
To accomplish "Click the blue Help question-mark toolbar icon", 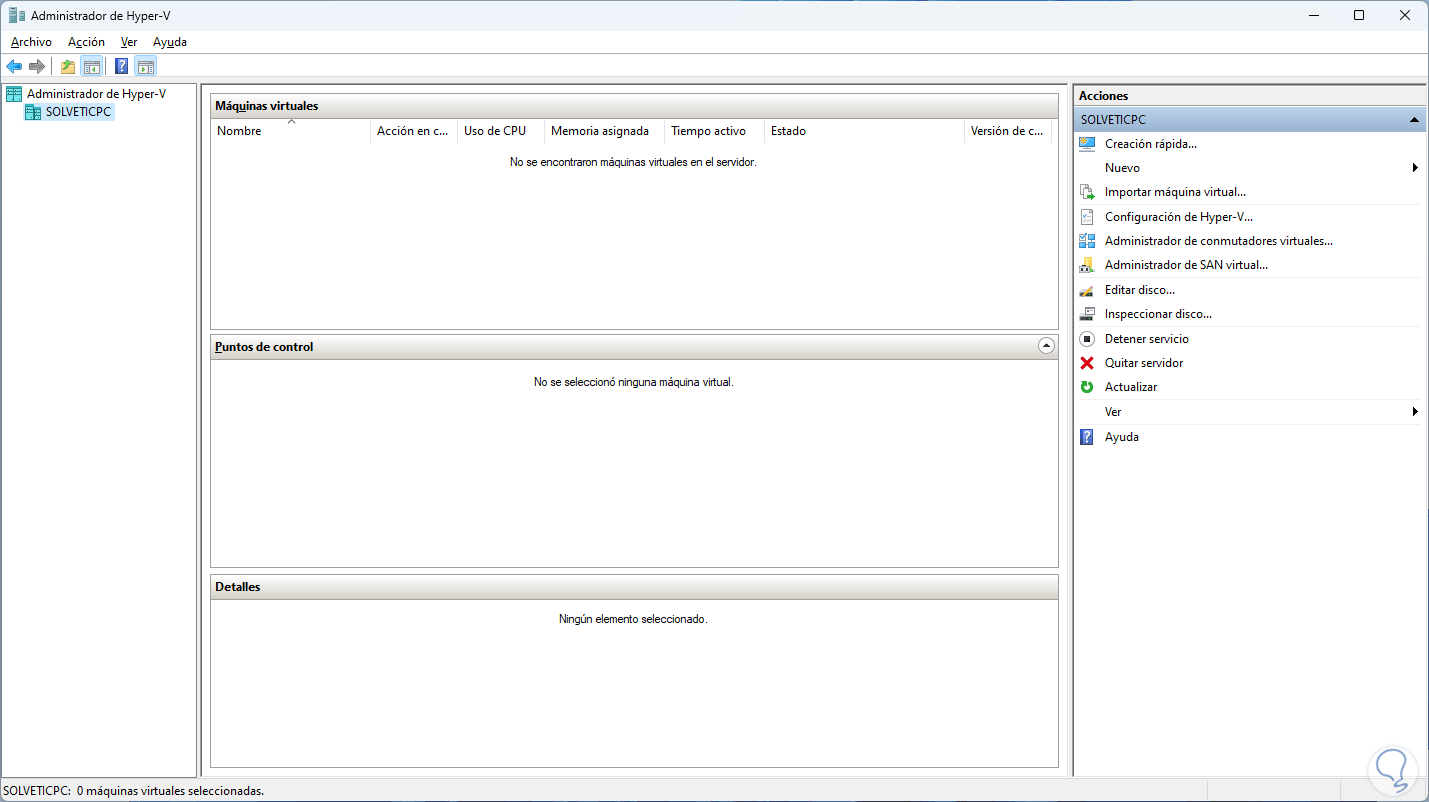I will point(122,67).
